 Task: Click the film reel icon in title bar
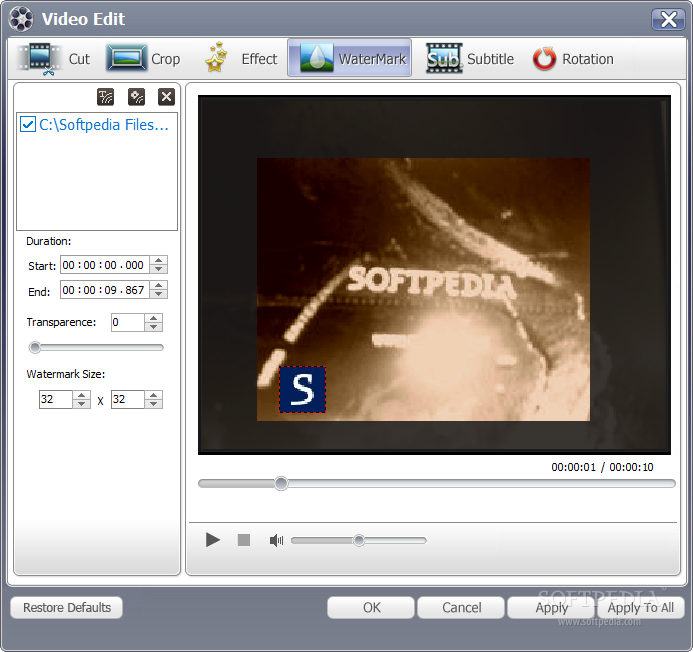pos(21,19)
